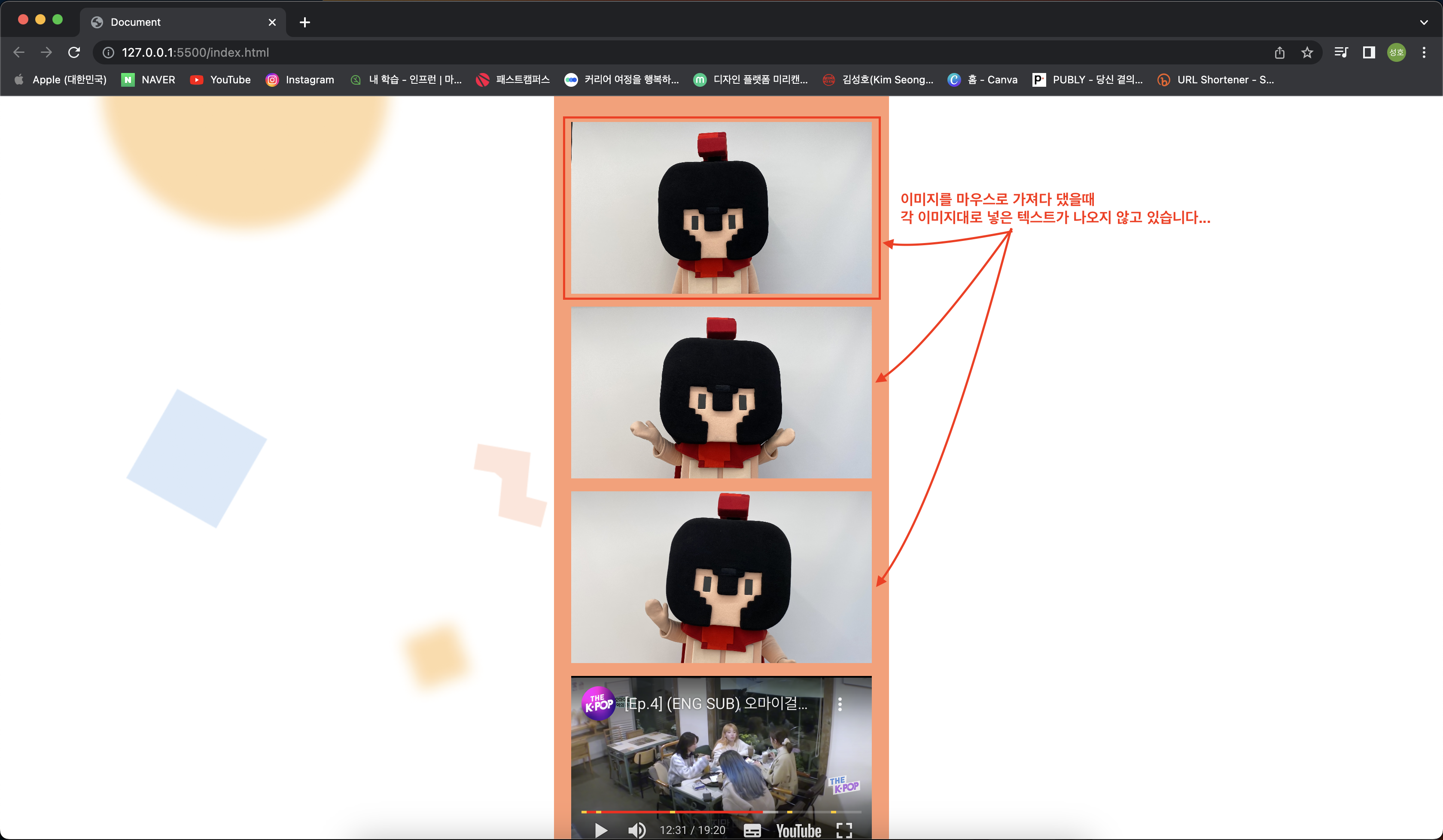Viewport: 1443px width, 840px height.
Task: Toggle the browser side panel
Action: [x=1369, y=53]
